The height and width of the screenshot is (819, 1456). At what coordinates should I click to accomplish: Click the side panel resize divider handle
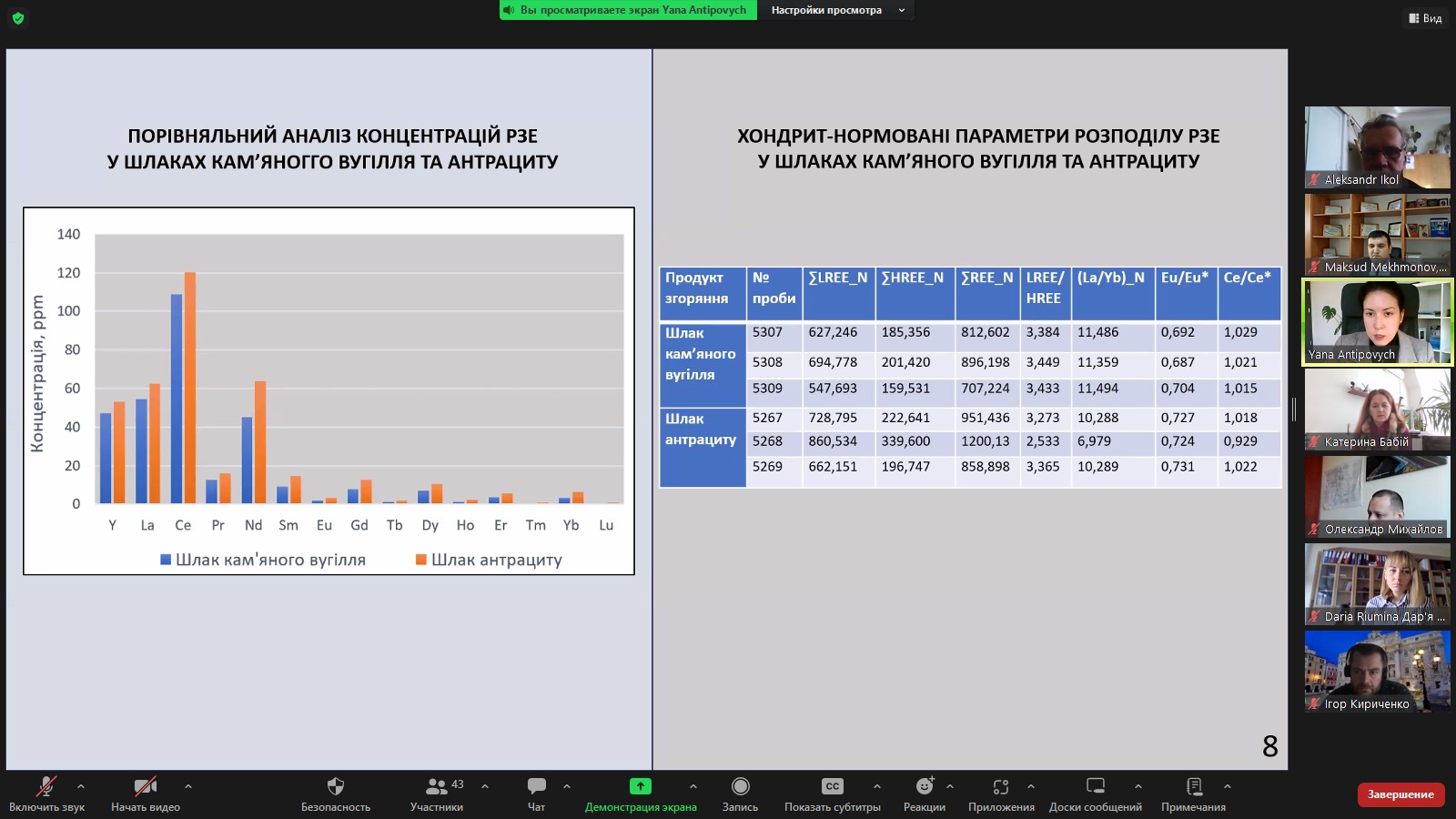tap(1294, 409)
